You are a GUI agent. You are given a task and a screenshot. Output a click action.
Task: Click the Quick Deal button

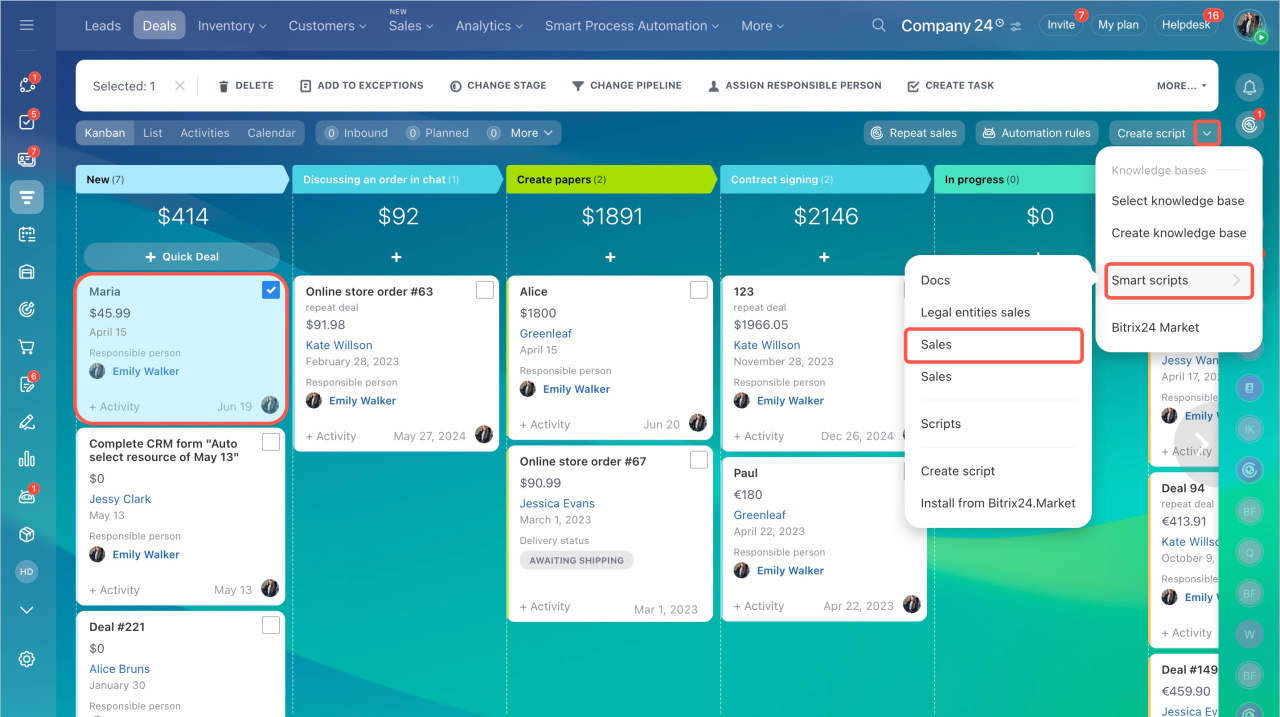tap(182, 257)
